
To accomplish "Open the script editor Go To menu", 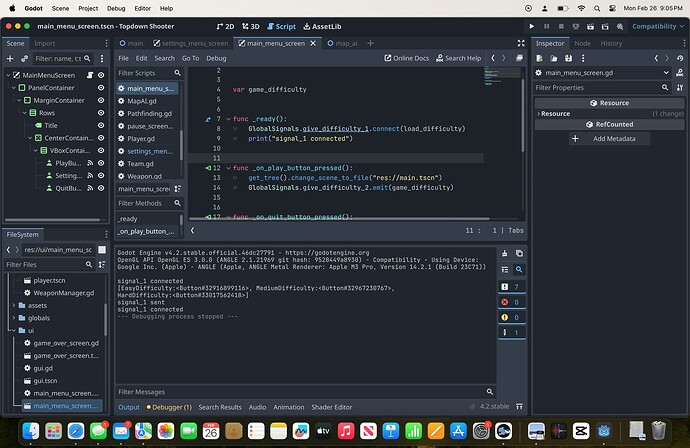I will point(190,58).
